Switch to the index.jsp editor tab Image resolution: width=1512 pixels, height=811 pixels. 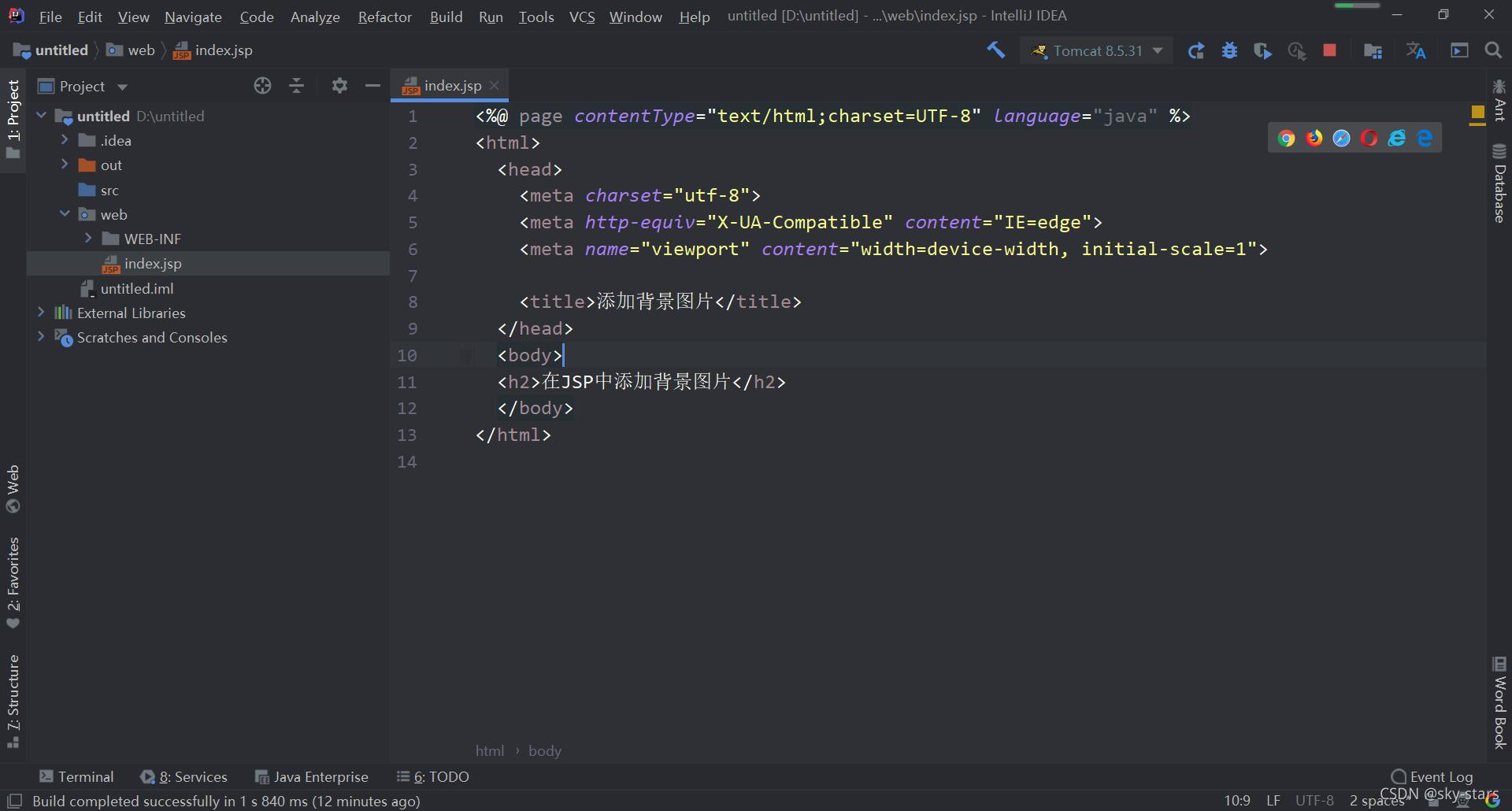tap(449, 85)
